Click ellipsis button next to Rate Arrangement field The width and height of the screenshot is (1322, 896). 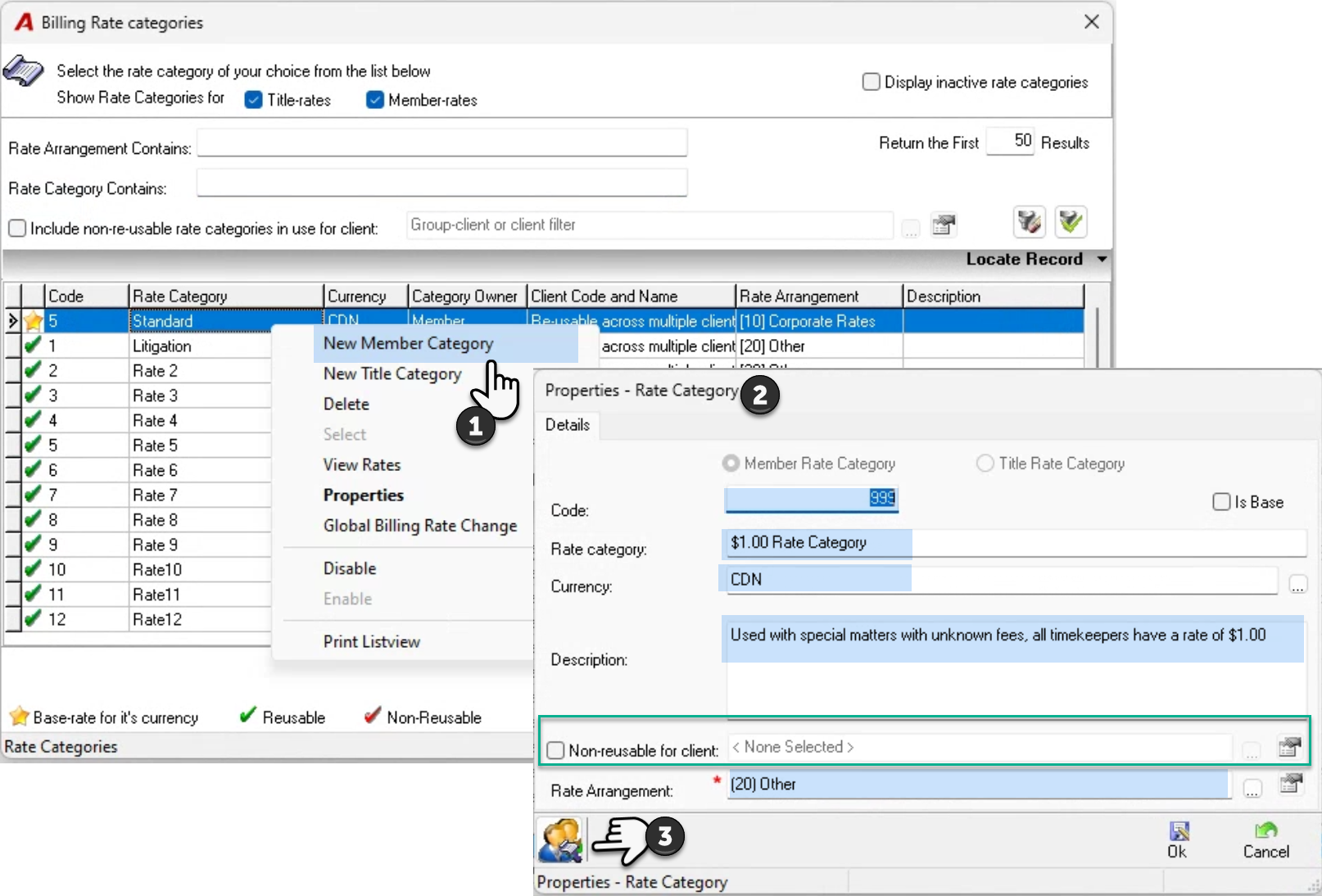coord(1252,790)
